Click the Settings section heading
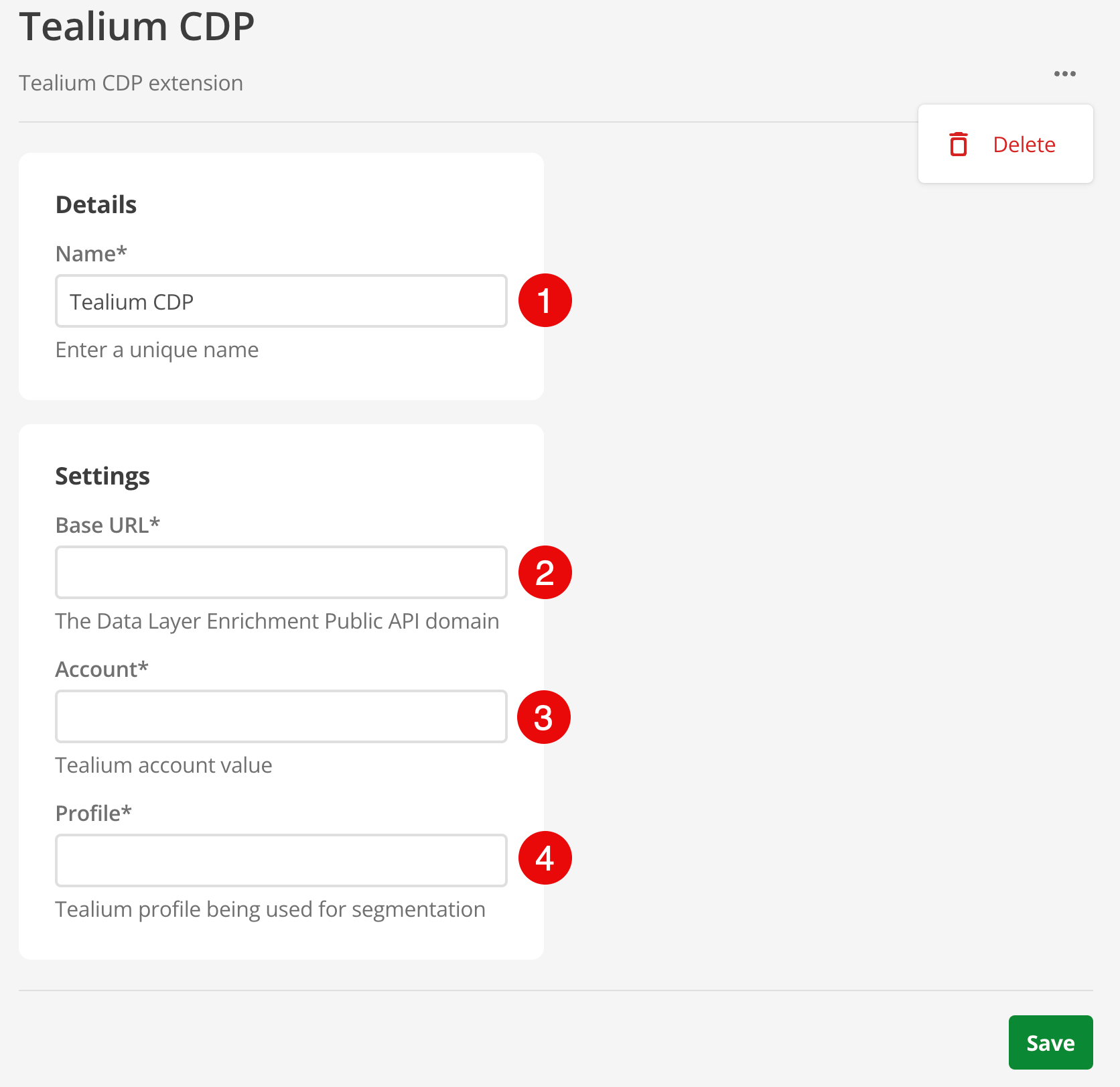 click(x=102, y=476)
